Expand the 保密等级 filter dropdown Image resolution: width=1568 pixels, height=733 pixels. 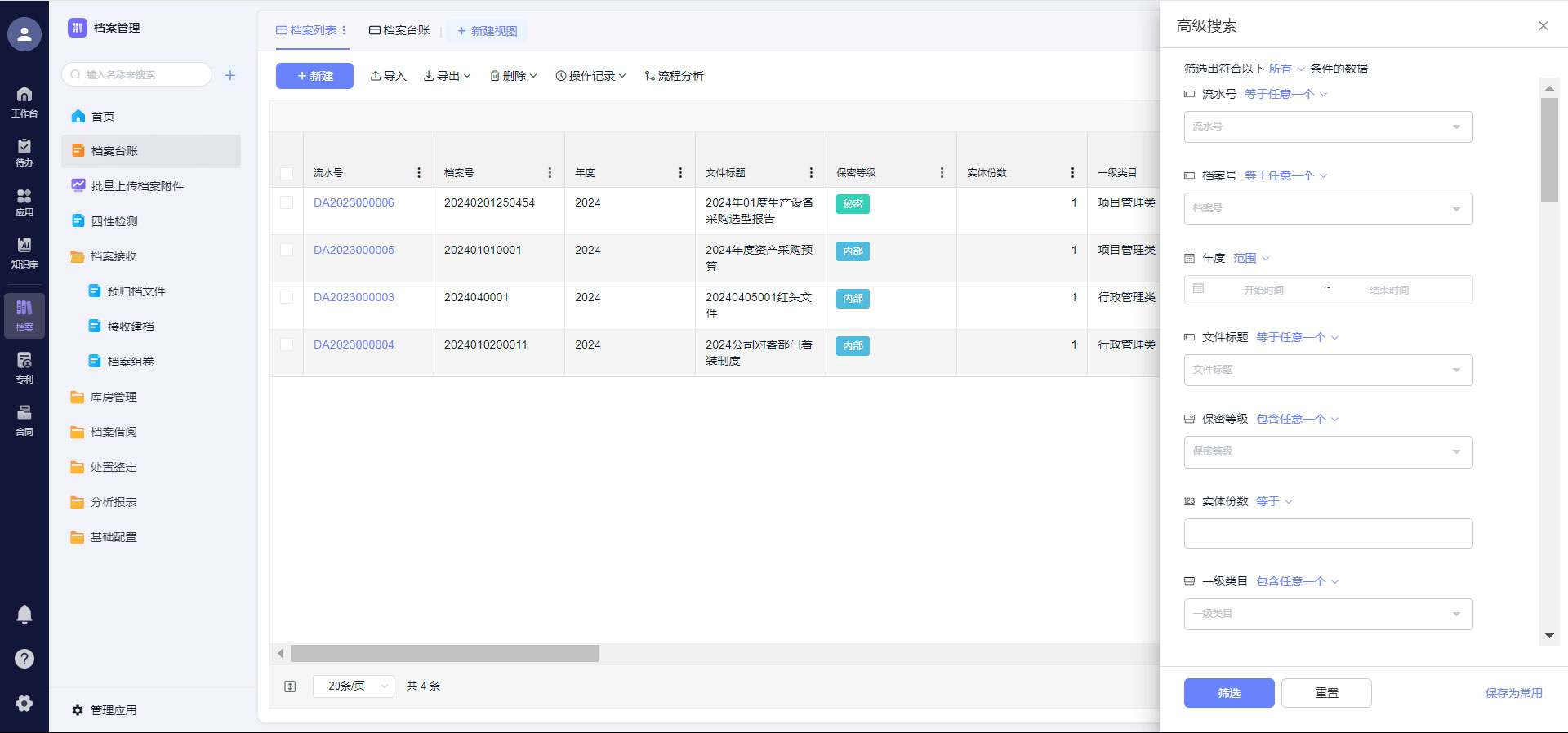pos(1328,451)
